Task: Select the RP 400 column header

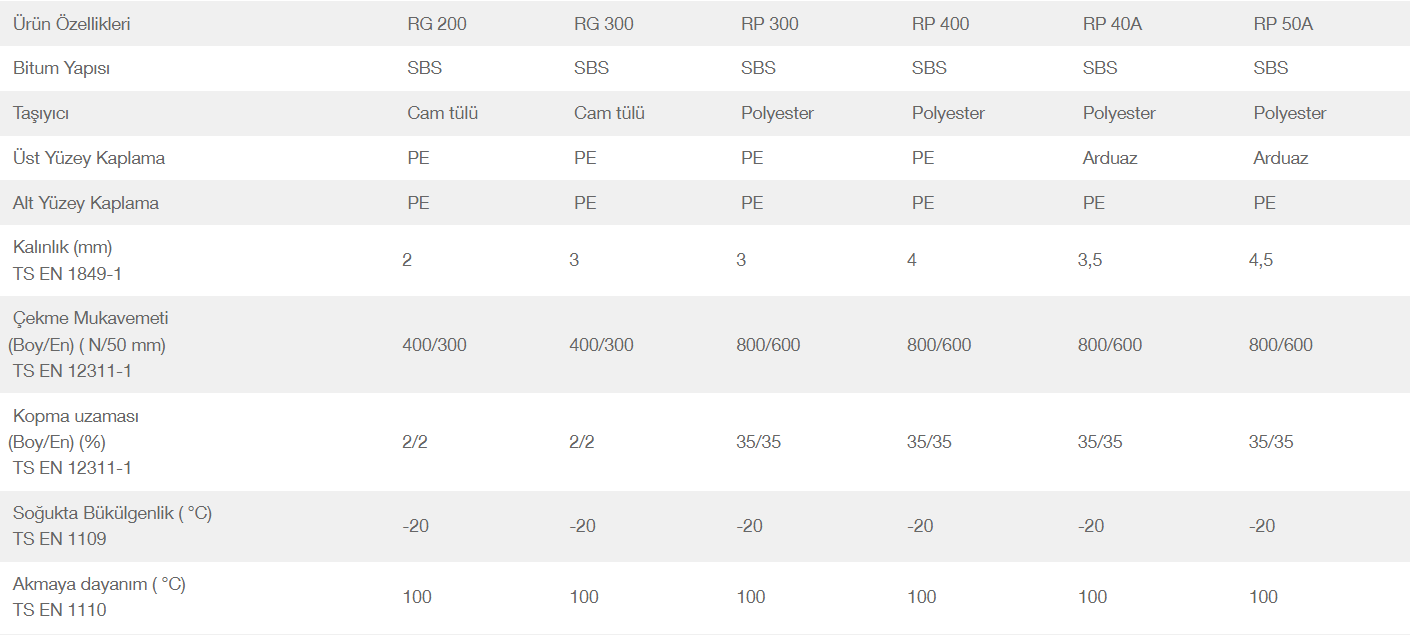Action: pyautogui.click(x=940, y=24)
